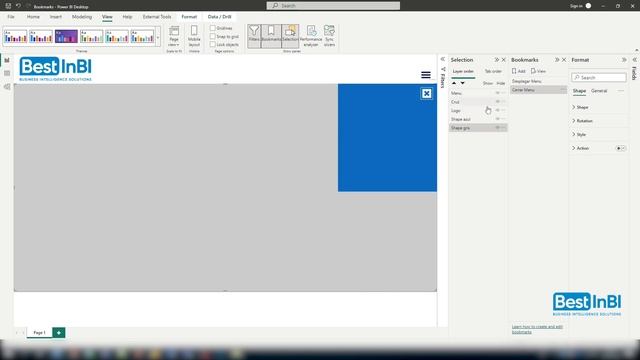The height and width of the screenshot is (360, 640).
Task: Apply the purple theme thumbnail
Action: pos(66,37)
